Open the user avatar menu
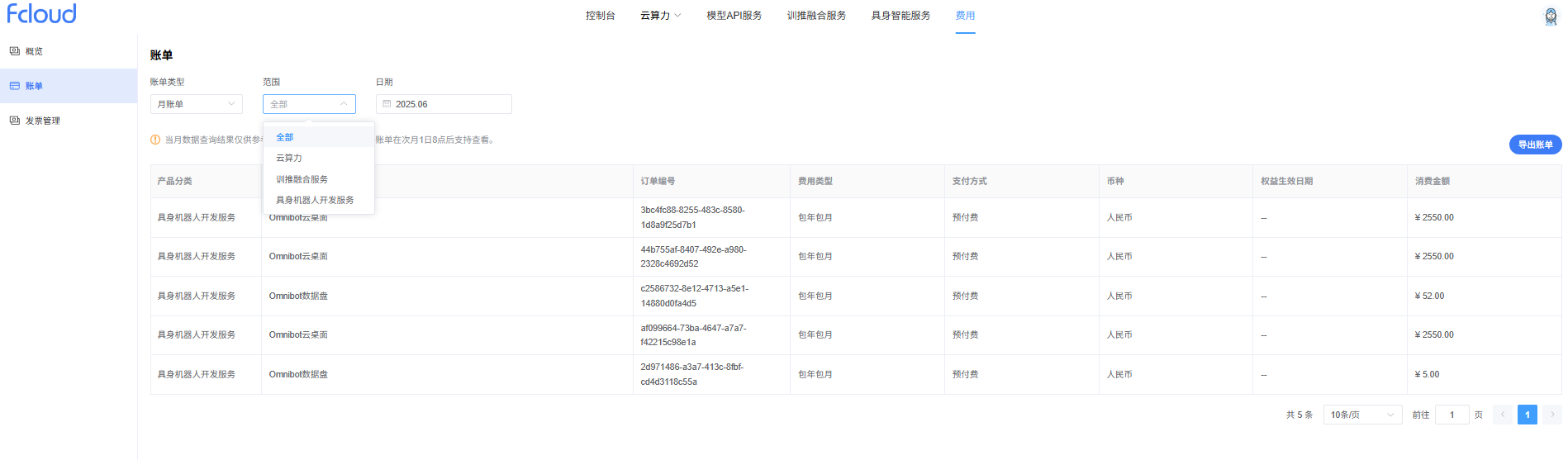This screenshot has width=1568, height=460. click(x=1551, y=17)
